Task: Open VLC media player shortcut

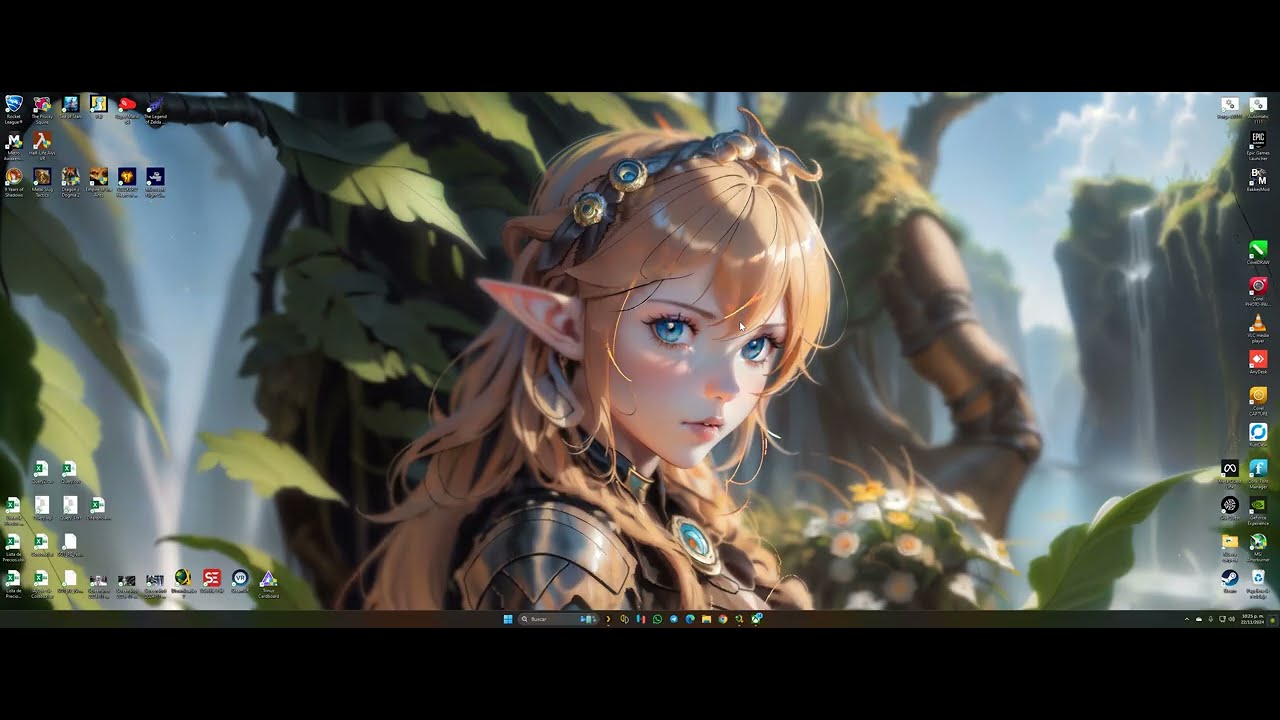Action: tap(1258, 328)
